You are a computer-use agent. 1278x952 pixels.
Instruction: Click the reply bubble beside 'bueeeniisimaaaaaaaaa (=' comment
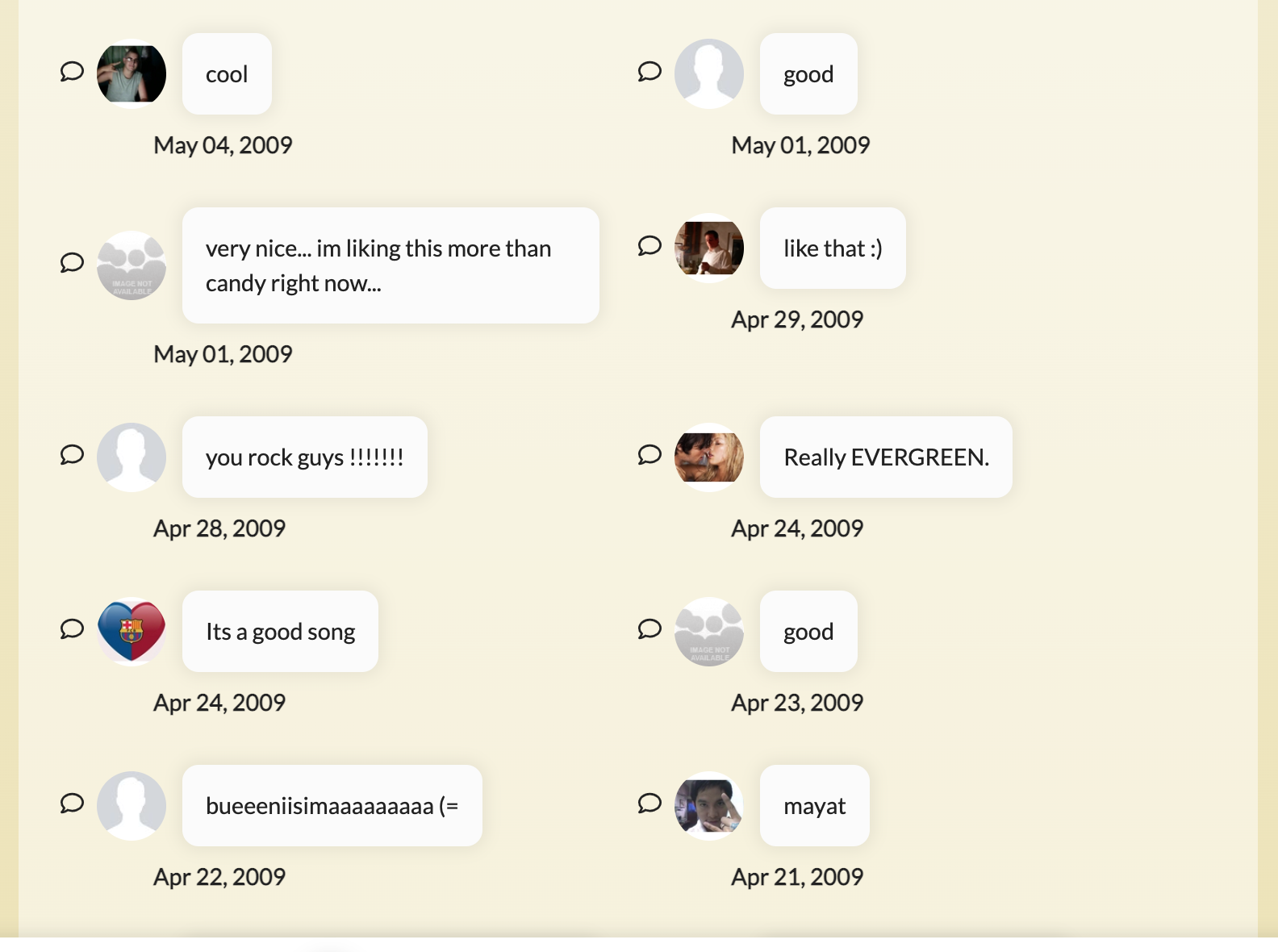(71, 804)
